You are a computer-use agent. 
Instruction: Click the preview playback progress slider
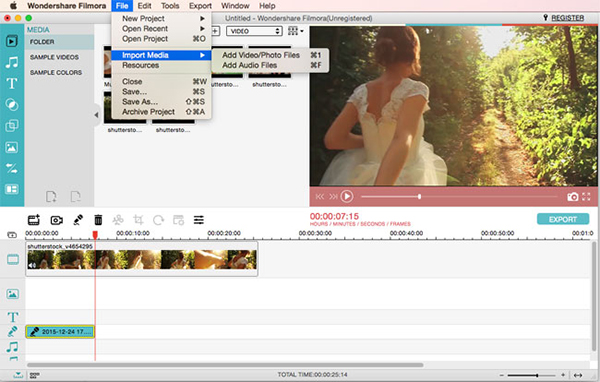[x=459, y=197]
